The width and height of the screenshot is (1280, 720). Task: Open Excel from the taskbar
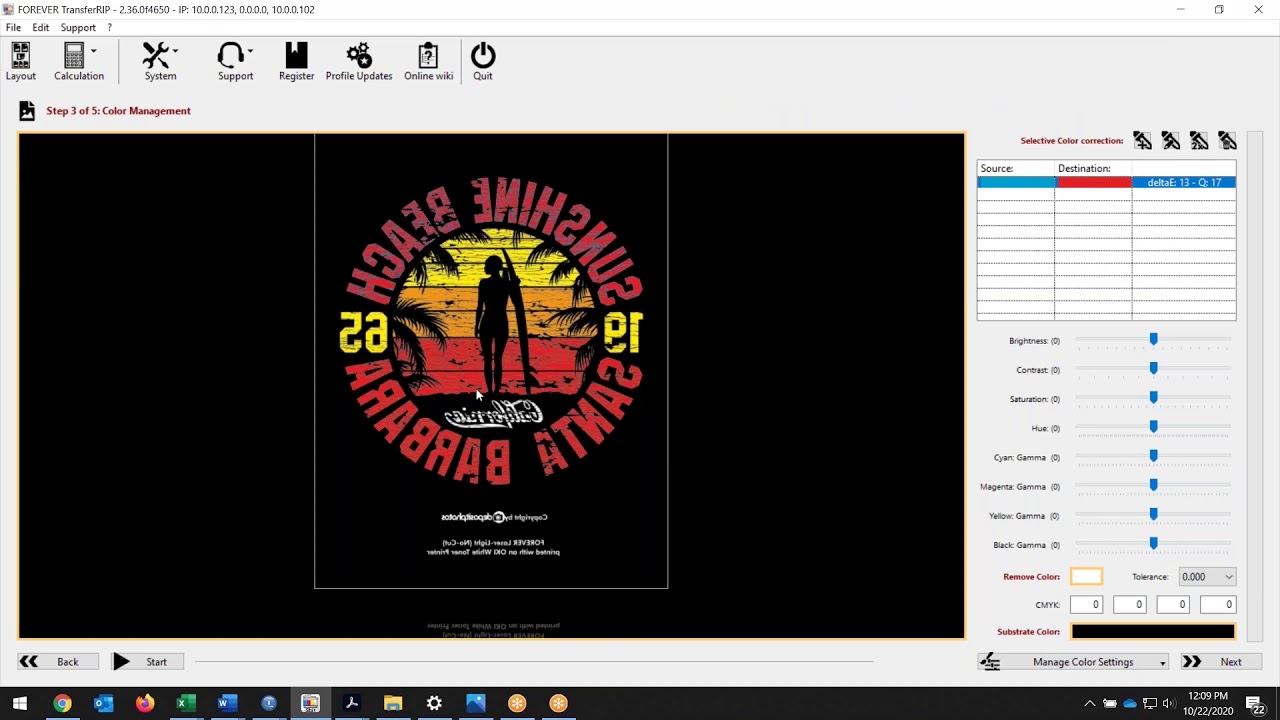click(x=186, y=703)
